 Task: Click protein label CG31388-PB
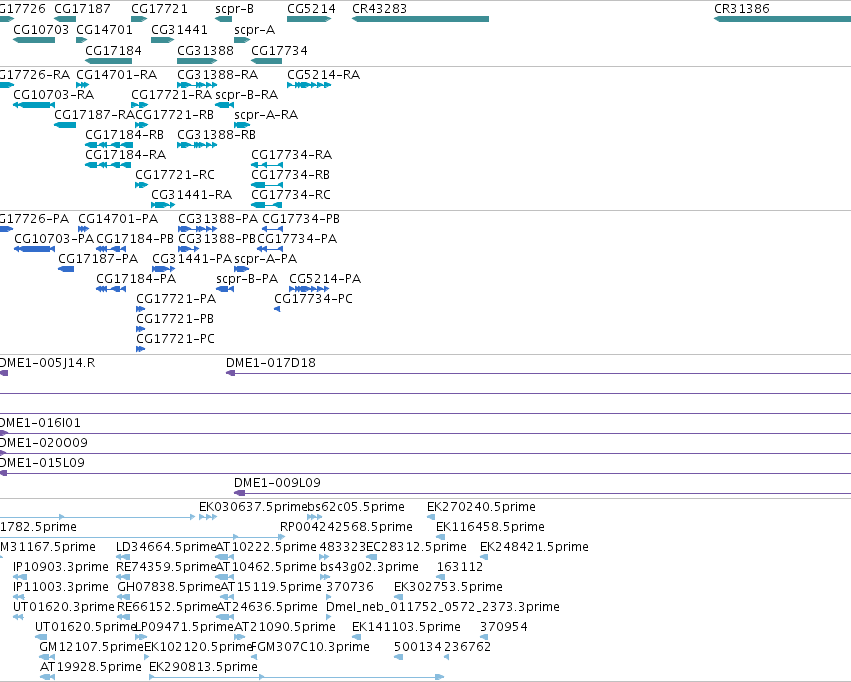pos(217,239)
